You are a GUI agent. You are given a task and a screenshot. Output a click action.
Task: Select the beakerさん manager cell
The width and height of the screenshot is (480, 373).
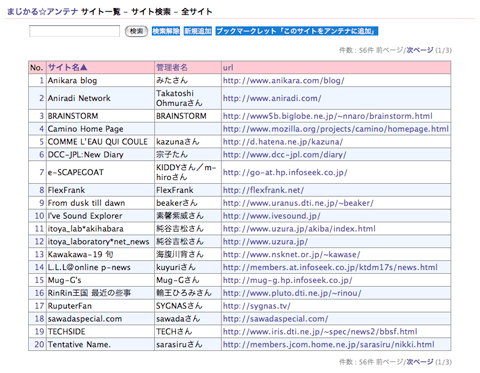188,203
